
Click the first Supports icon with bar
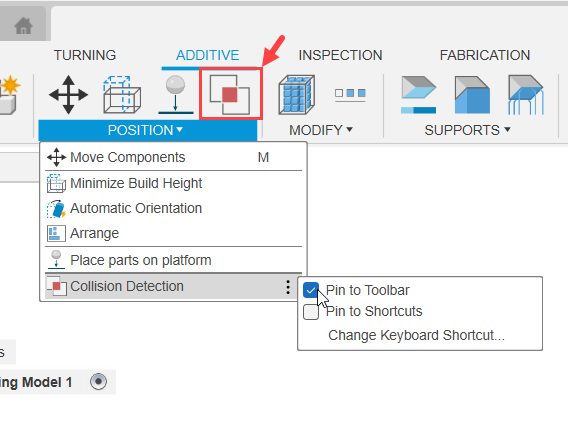418,95
